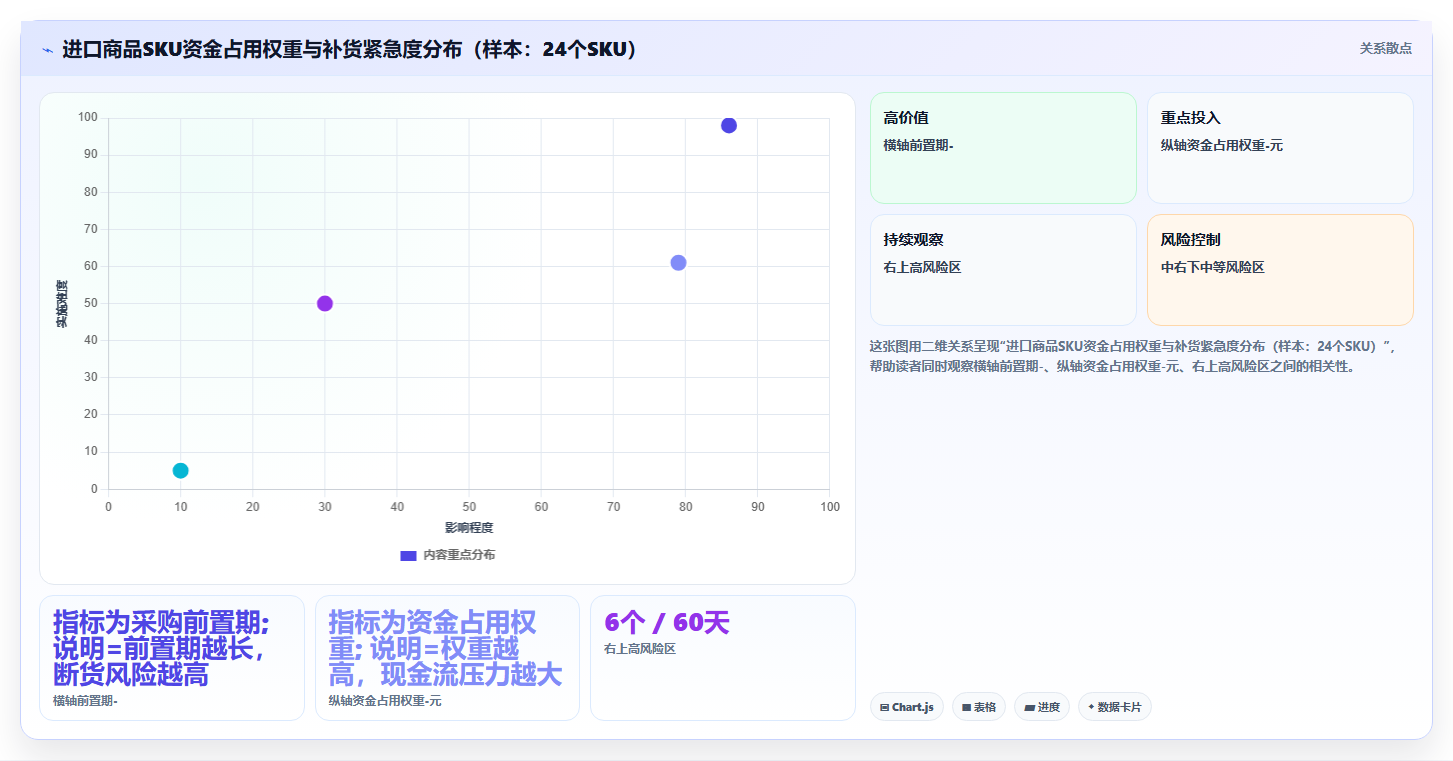Click the 6个 / 60天 value

[667, 622]
